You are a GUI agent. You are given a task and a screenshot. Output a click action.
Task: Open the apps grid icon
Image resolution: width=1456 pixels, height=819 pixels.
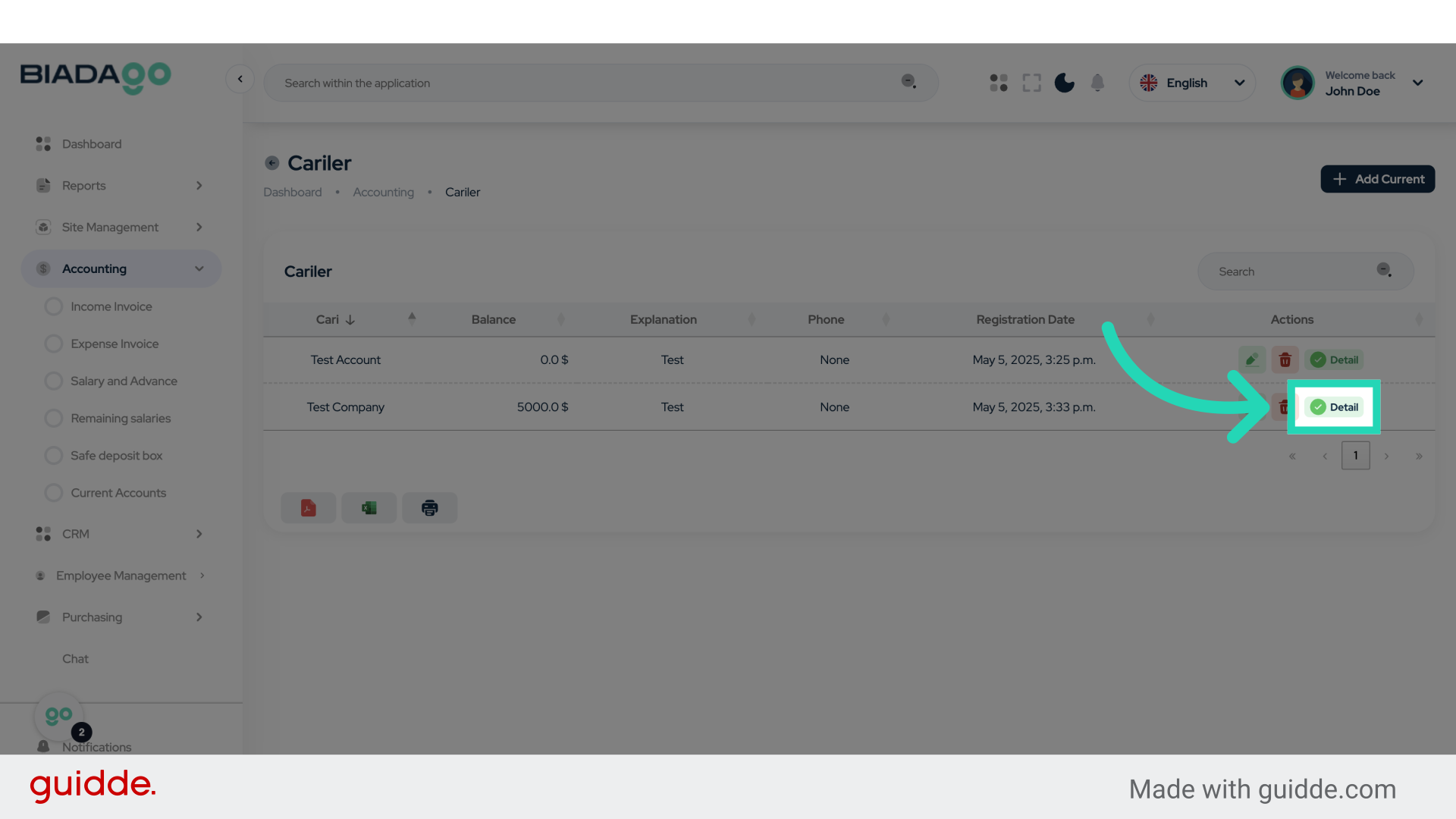click(998, 83)
